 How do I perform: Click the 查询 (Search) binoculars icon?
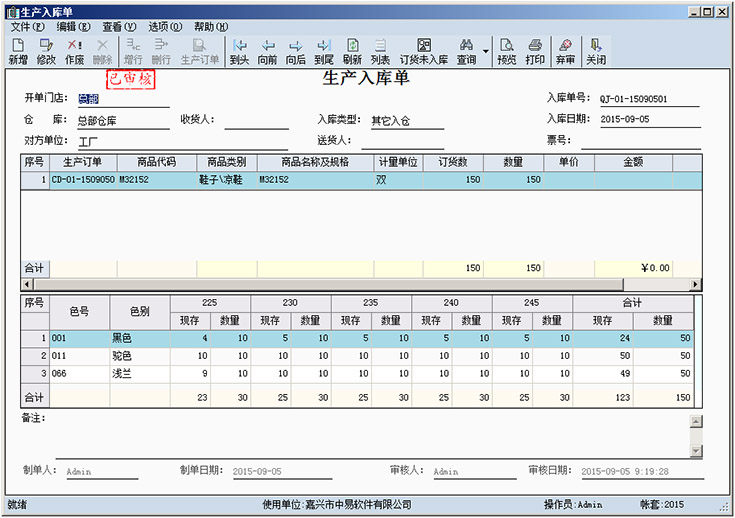[466, 52]
